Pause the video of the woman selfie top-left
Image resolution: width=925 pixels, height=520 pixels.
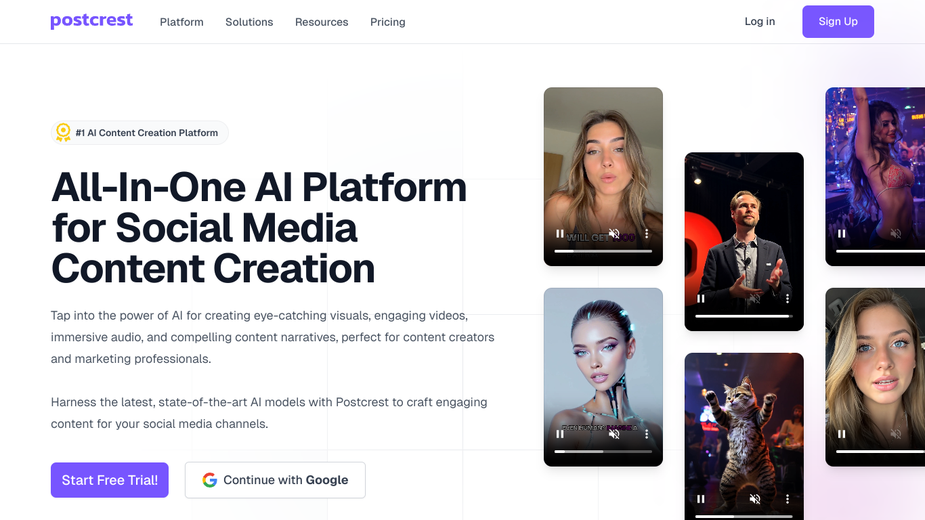point(559,234)
